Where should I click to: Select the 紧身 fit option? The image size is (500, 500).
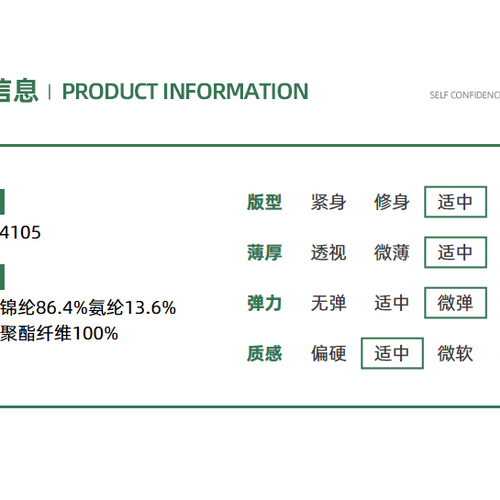tap(328, 202)
